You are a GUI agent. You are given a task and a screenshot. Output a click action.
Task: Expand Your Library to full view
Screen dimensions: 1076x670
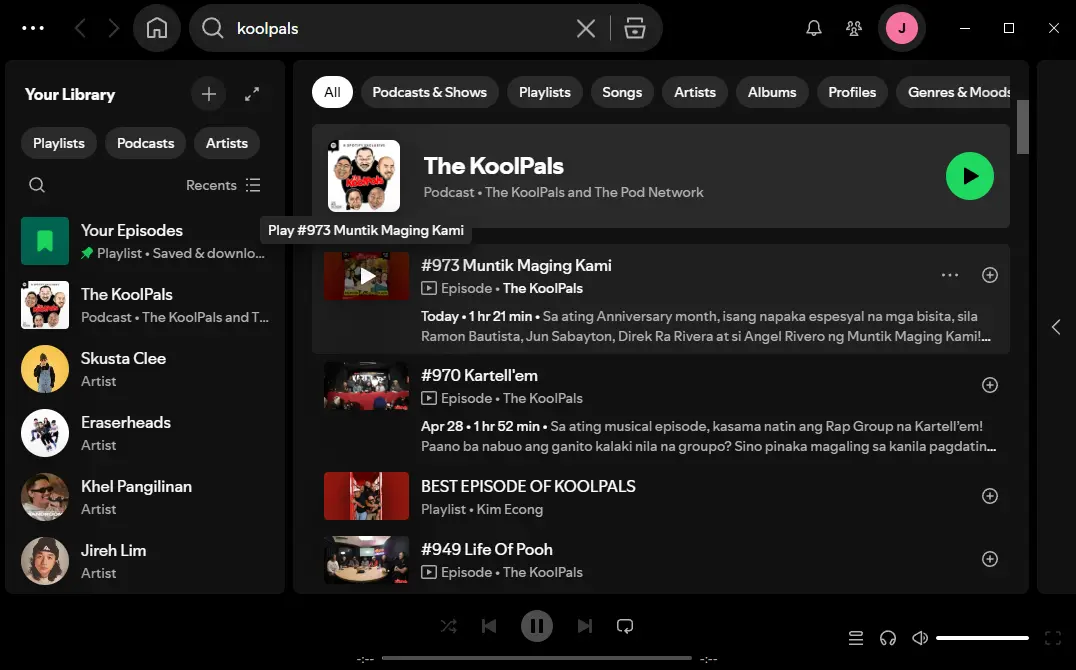click(x=252, y=94)
